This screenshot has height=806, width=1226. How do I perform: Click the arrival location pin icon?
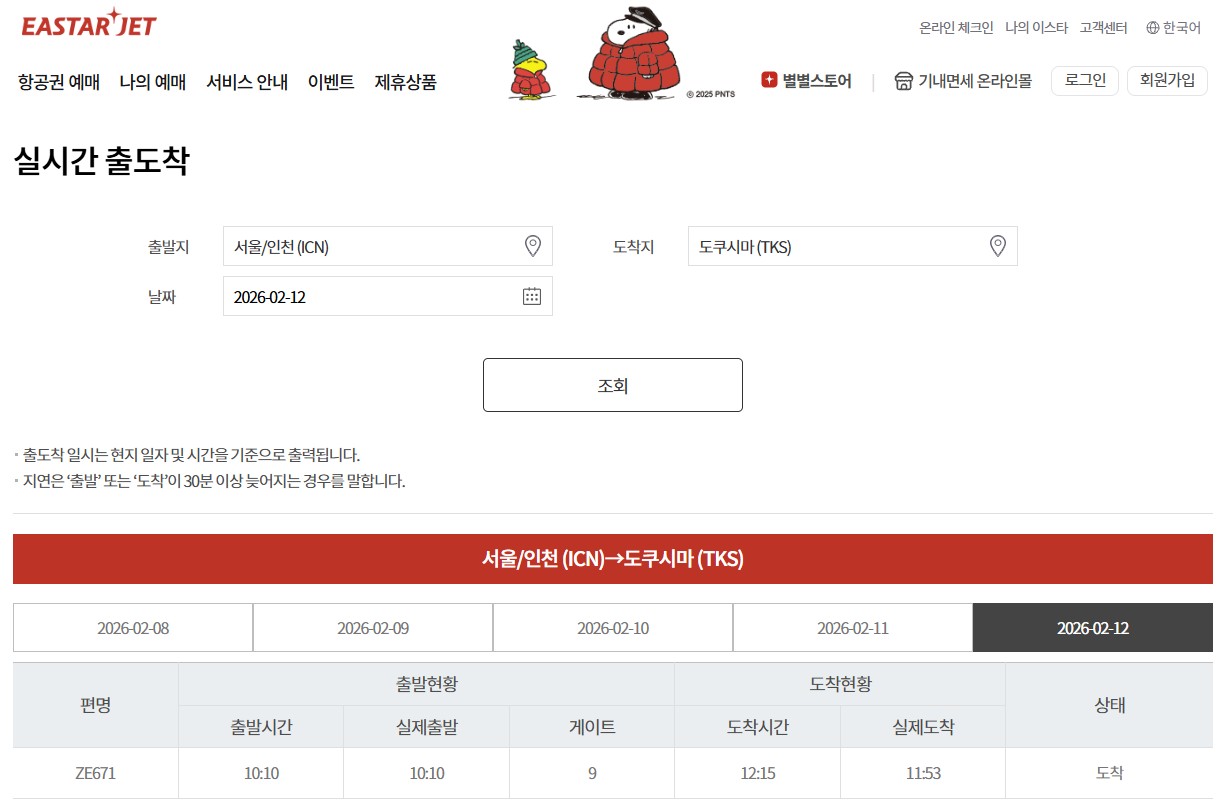[x=997, y=246]
